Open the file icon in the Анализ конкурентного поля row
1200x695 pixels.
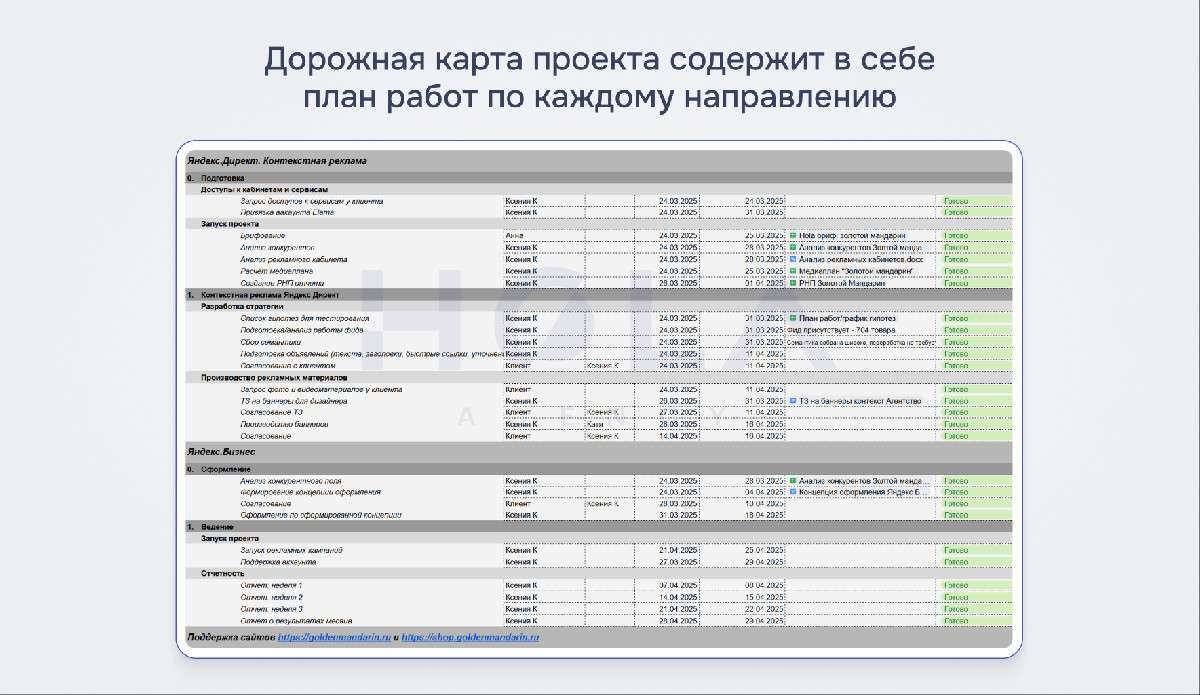click(x=793, y=481)
